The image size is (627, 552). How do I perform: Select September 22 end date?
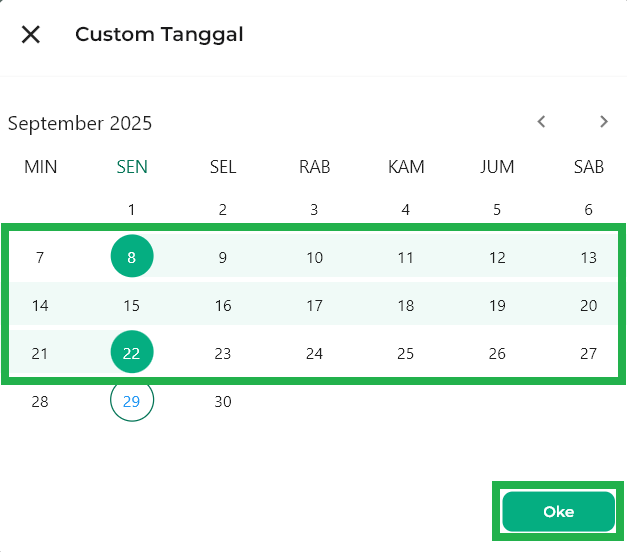(132, 353)
